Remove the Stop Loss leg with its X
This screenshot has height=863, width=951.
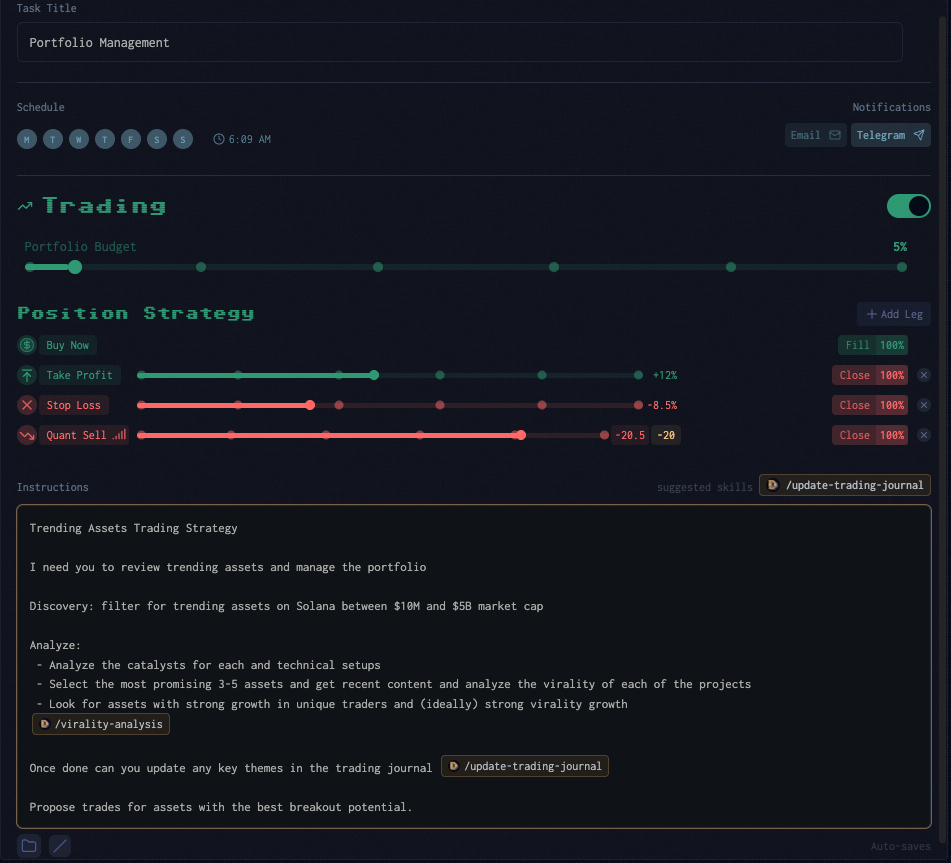coord(923,405)
